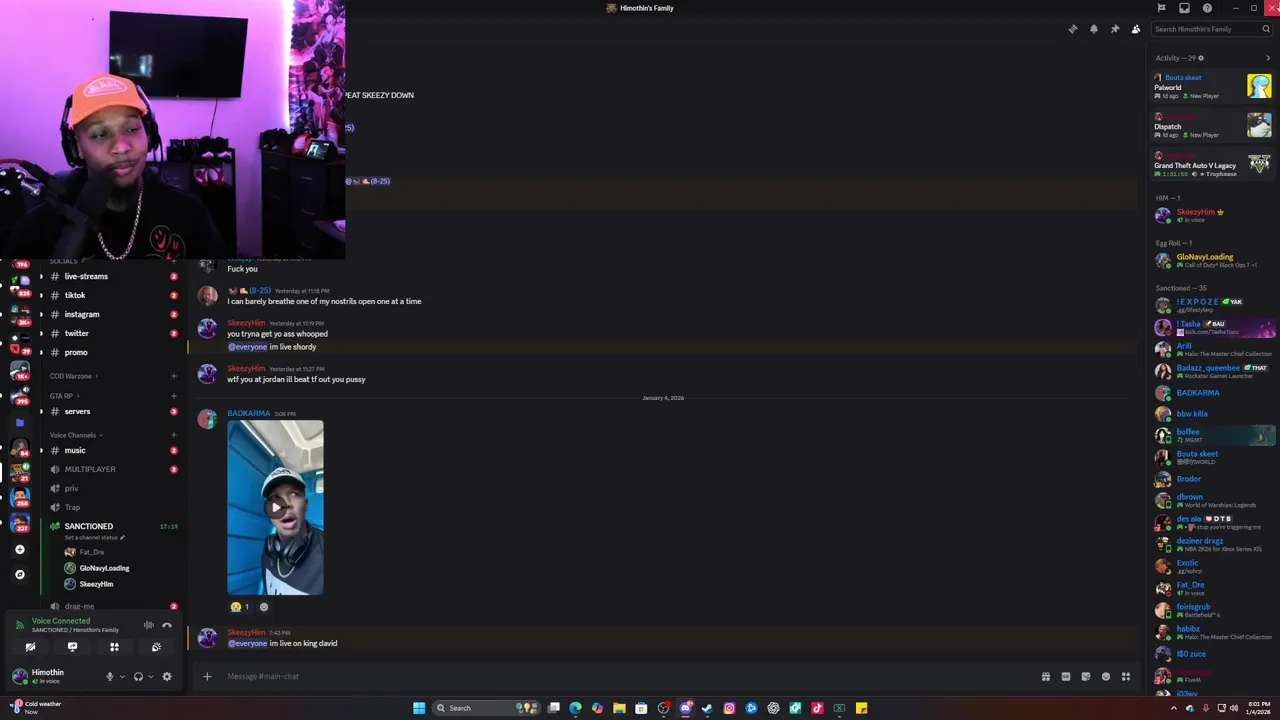1280x720 pixels.
Task: Open microphone input options arrow
Action: 122,677
